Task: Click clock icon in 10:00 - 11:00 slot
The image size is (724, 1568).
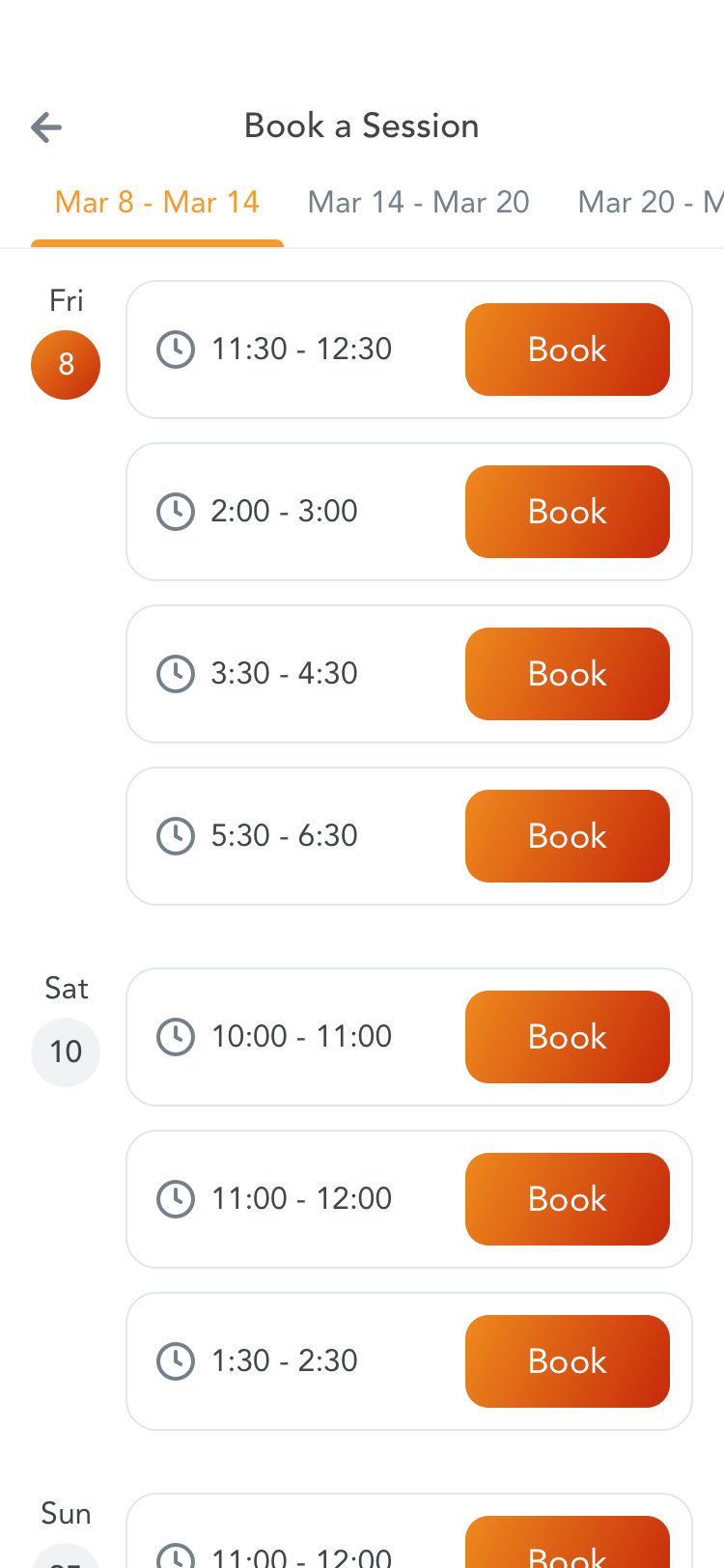Action: coord(176,1037)
